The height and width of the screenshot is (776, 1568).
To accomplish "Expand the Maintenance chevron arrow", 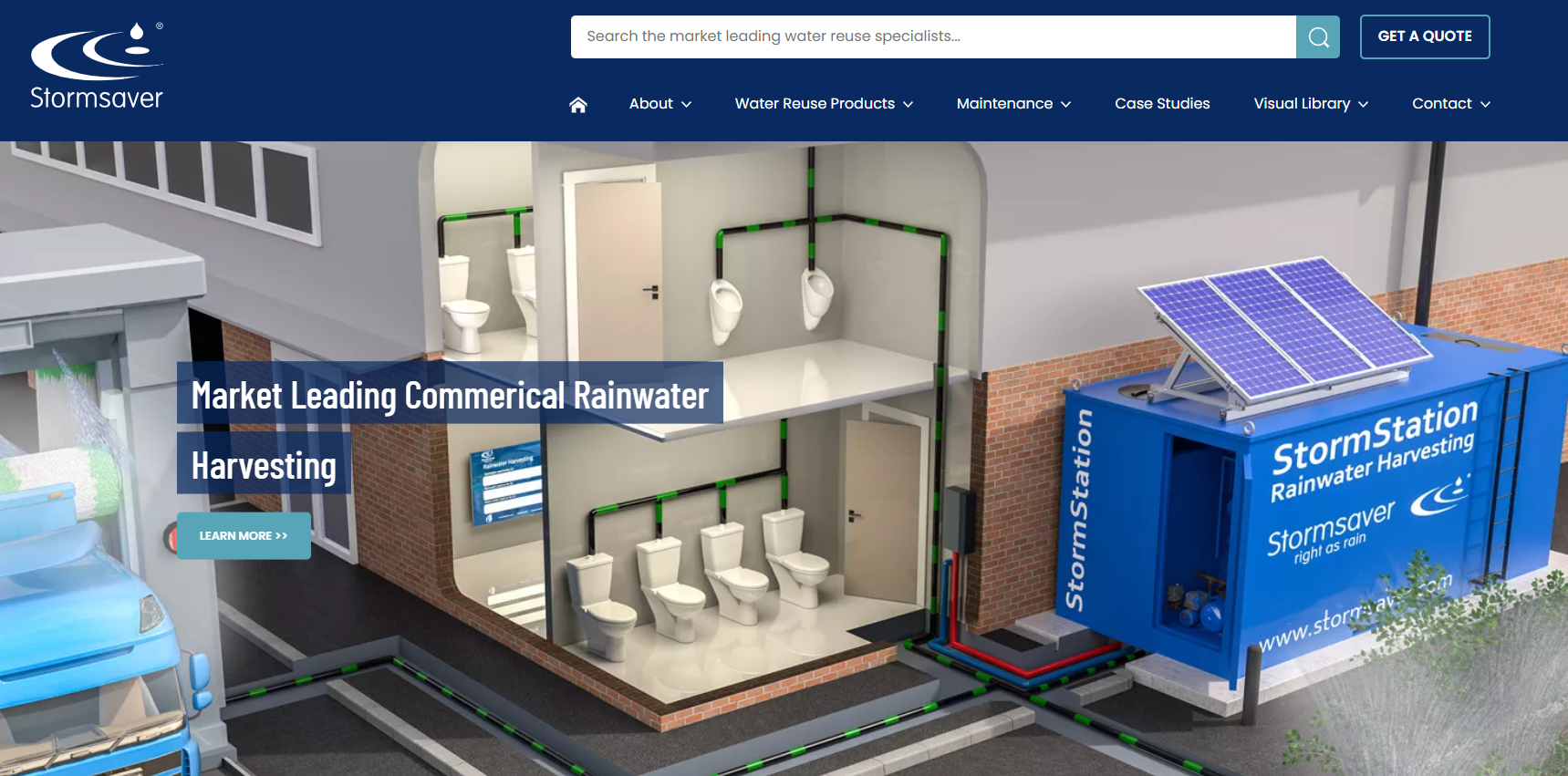I will pyautogui.click(x=1065, y=105).
